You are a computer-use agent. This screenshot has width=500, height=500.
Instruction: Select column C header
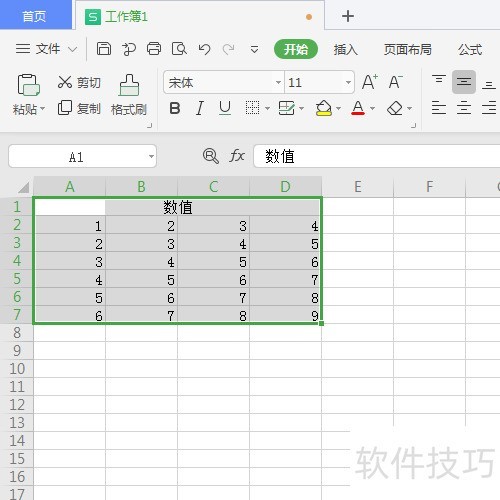[213, 187]
